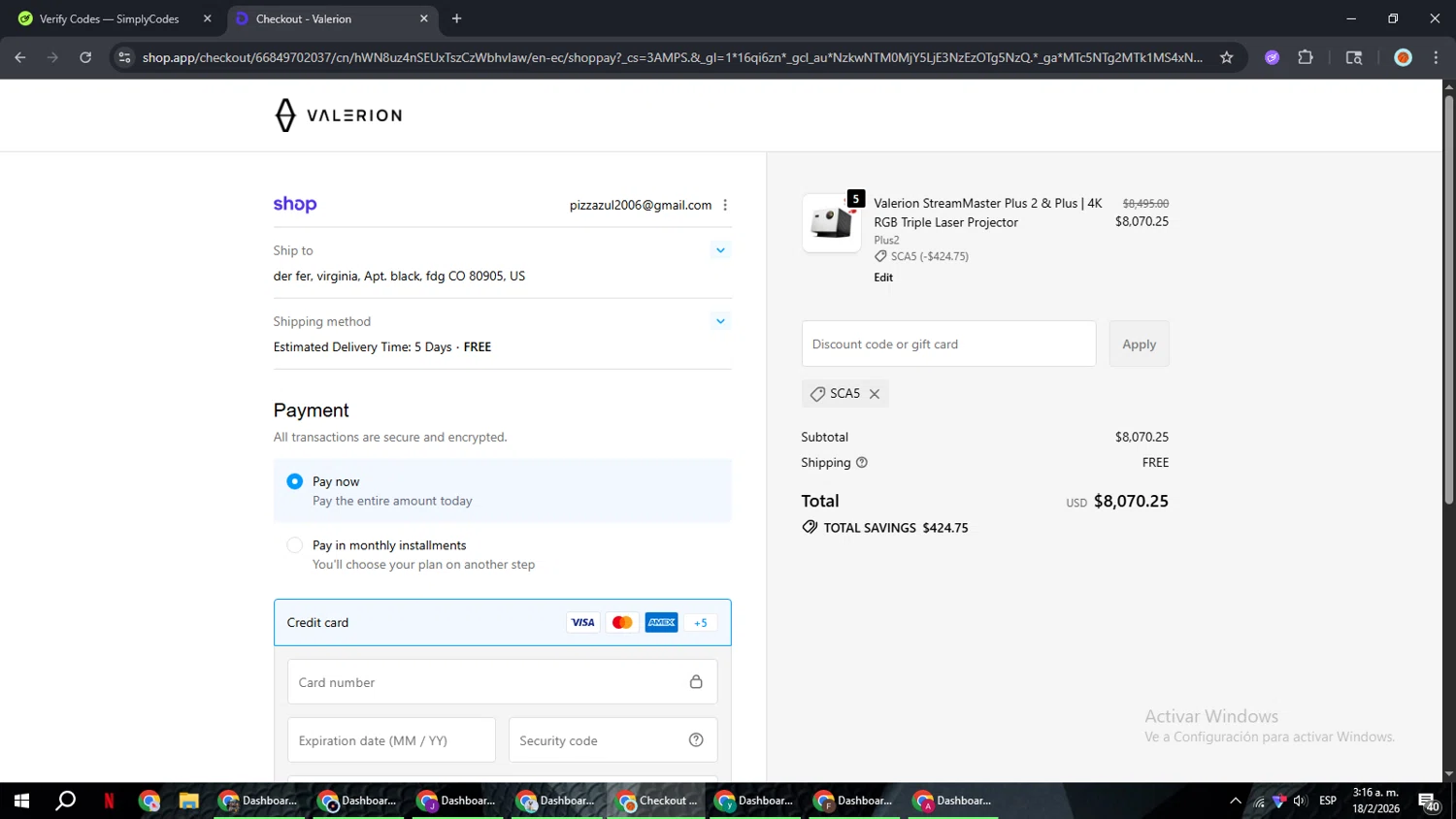
Task: Open the Windows Start menu
Action: pos(21,801)
